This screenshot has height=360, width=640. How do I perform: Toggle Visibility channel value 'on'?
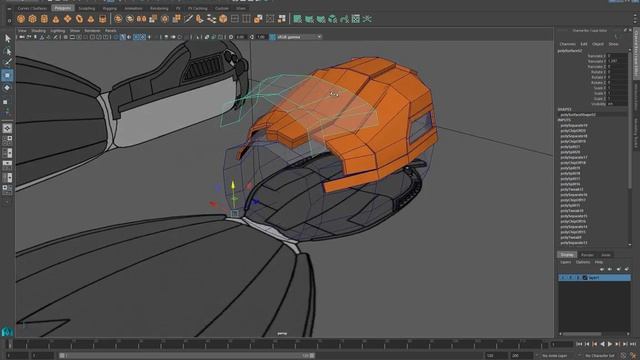point(617,104)
